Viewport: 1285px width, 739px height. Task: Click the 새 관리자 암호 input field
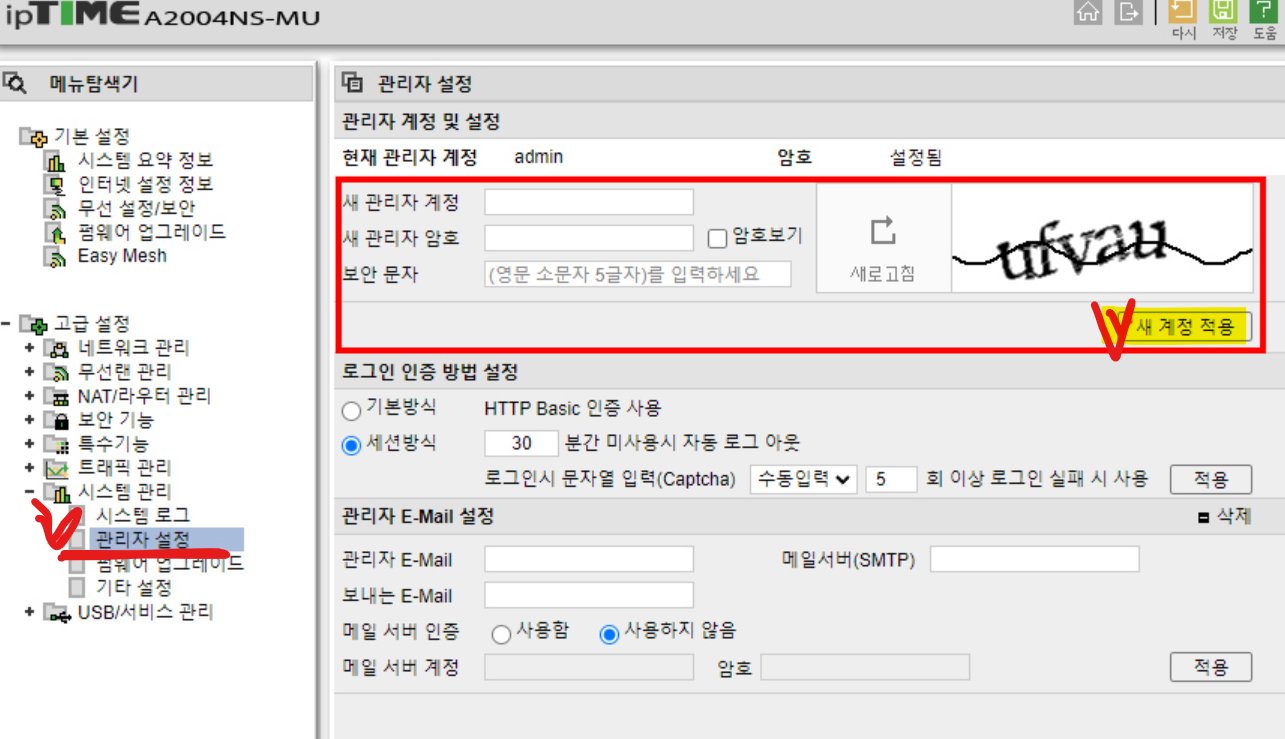(x=589, y=238)
